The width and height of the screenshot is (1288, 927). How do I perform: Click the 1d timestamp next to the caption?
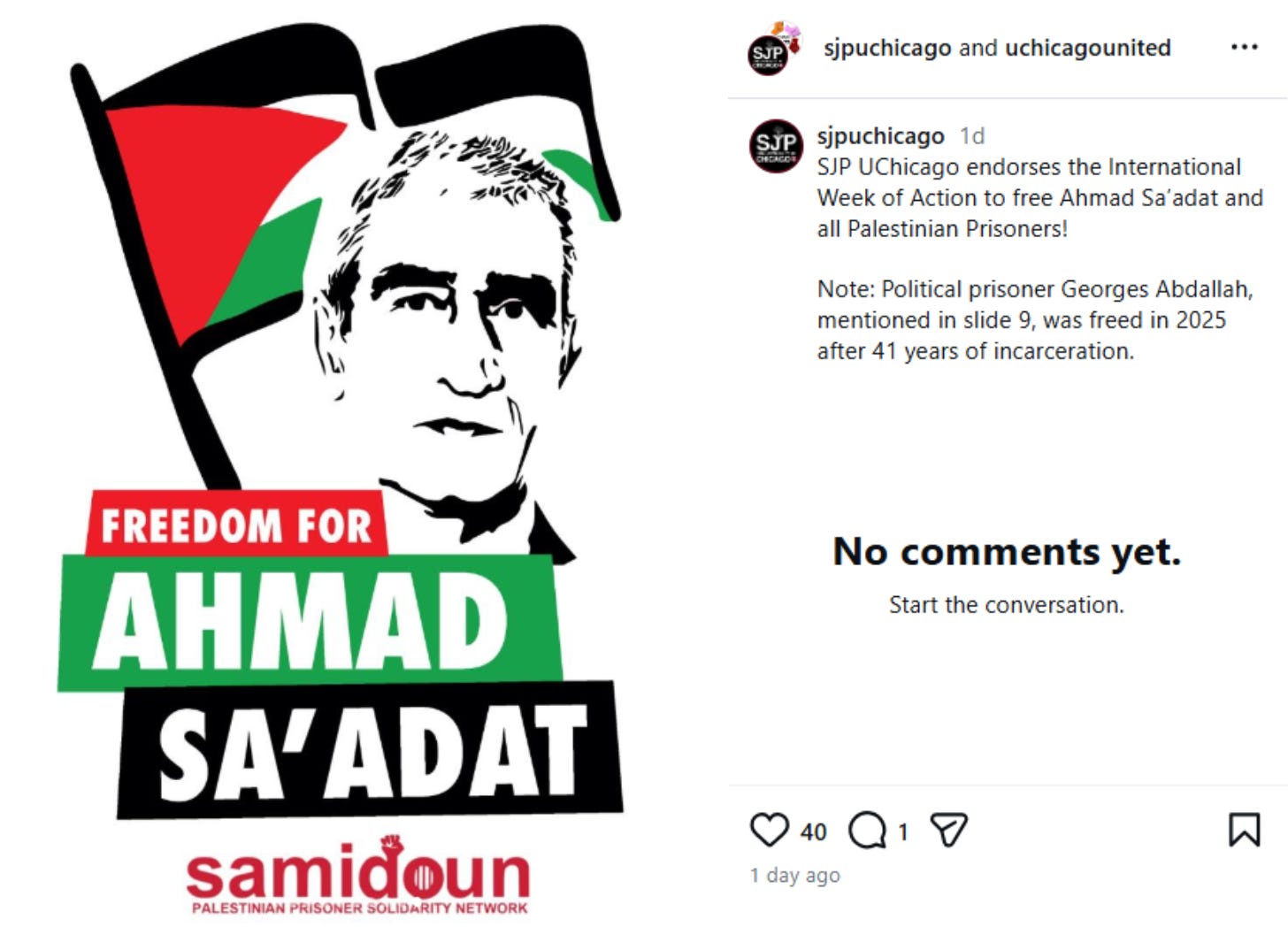(972, 136)
